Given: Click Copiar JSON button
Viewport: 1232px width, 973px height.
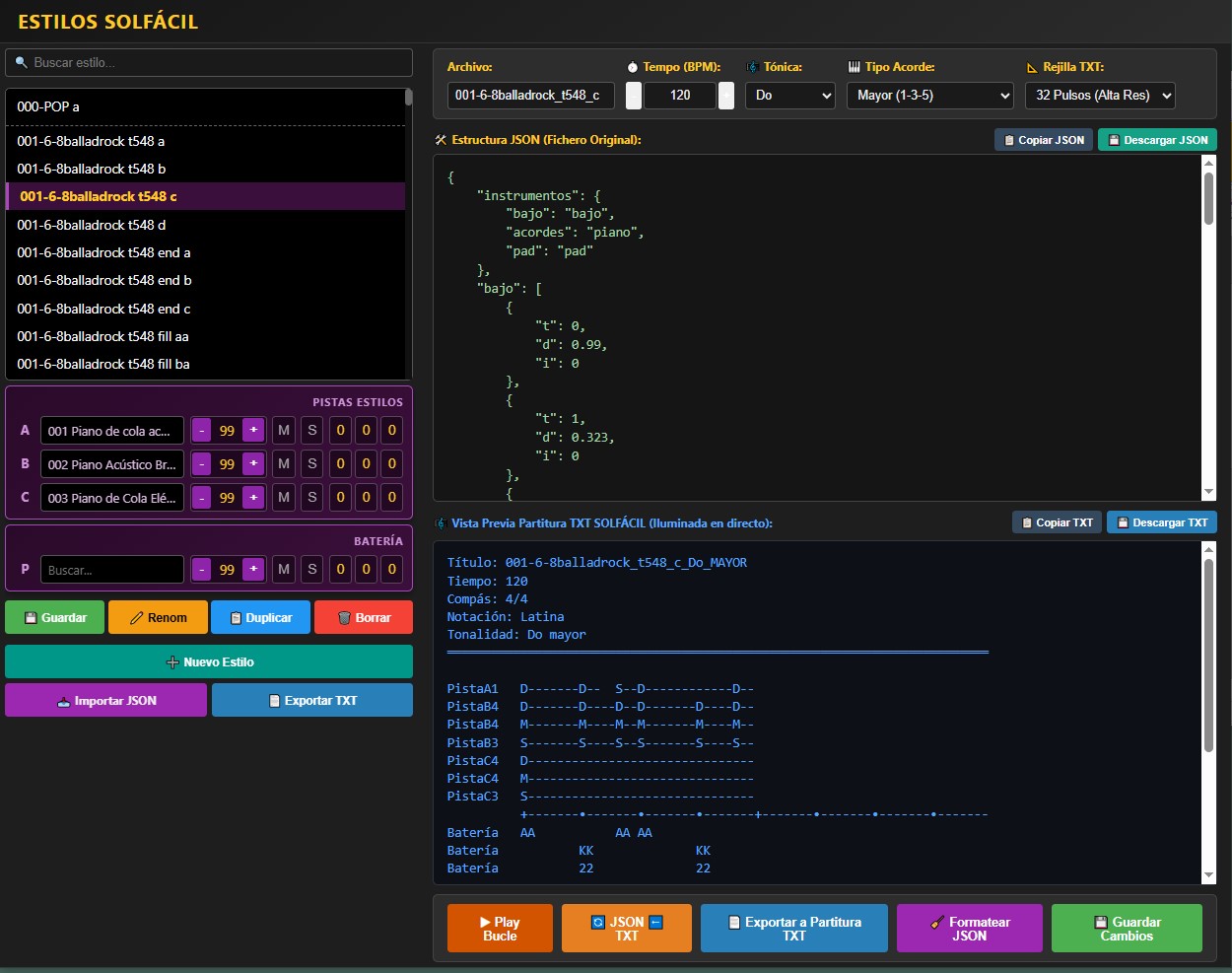Looking at the screenshot, I should pos(1044,140).
